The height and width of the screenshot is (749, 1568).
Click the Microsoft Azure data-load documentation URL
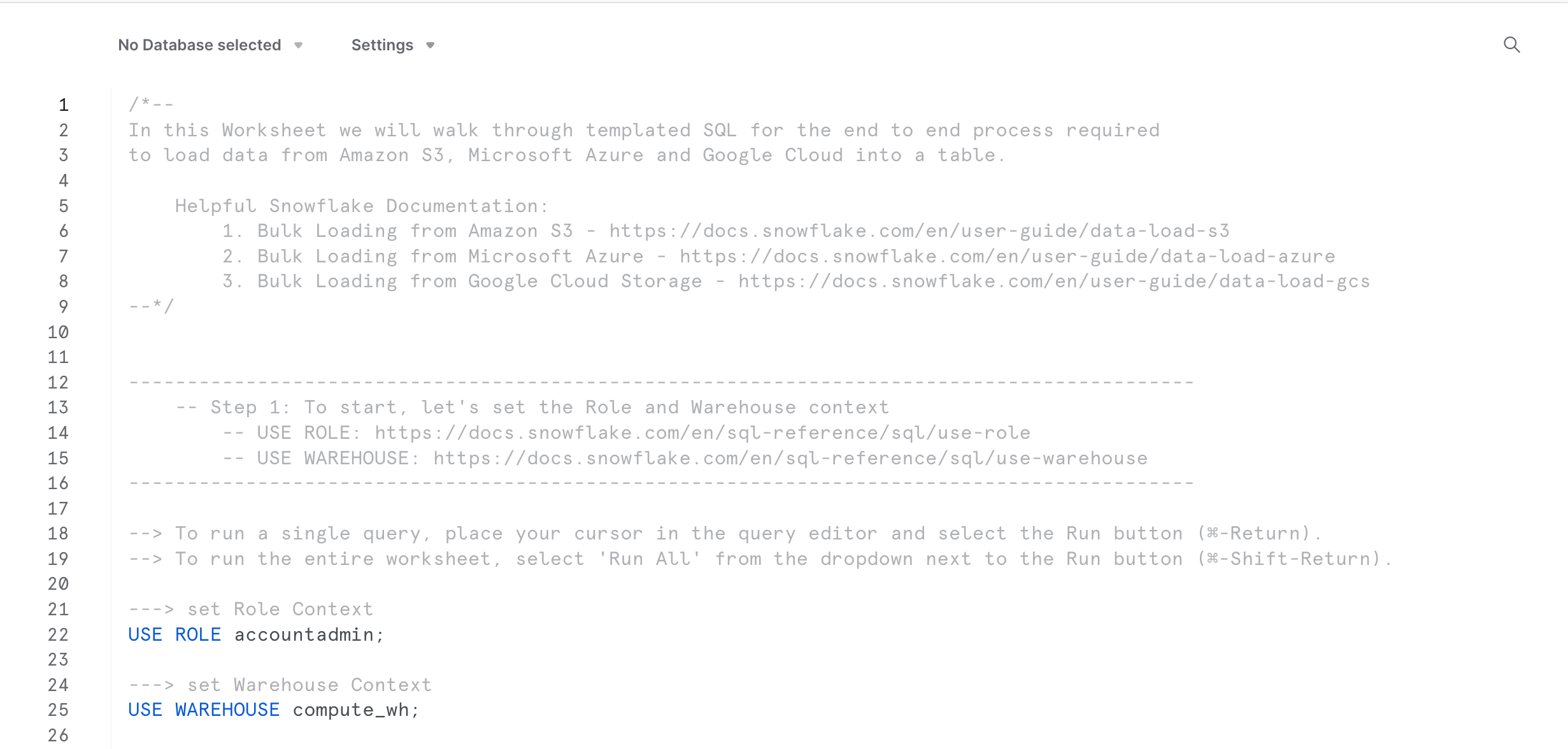(x=1007, y=257)
